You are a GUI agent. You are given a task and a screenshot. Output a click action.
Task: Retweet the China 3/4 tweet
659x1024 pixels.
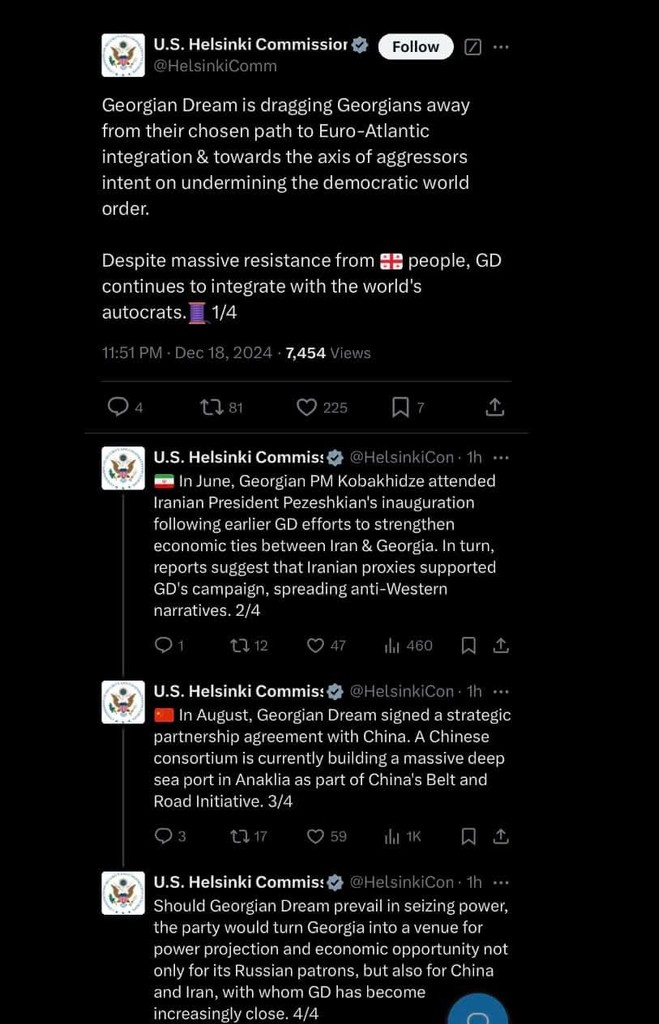pos(249,837)
